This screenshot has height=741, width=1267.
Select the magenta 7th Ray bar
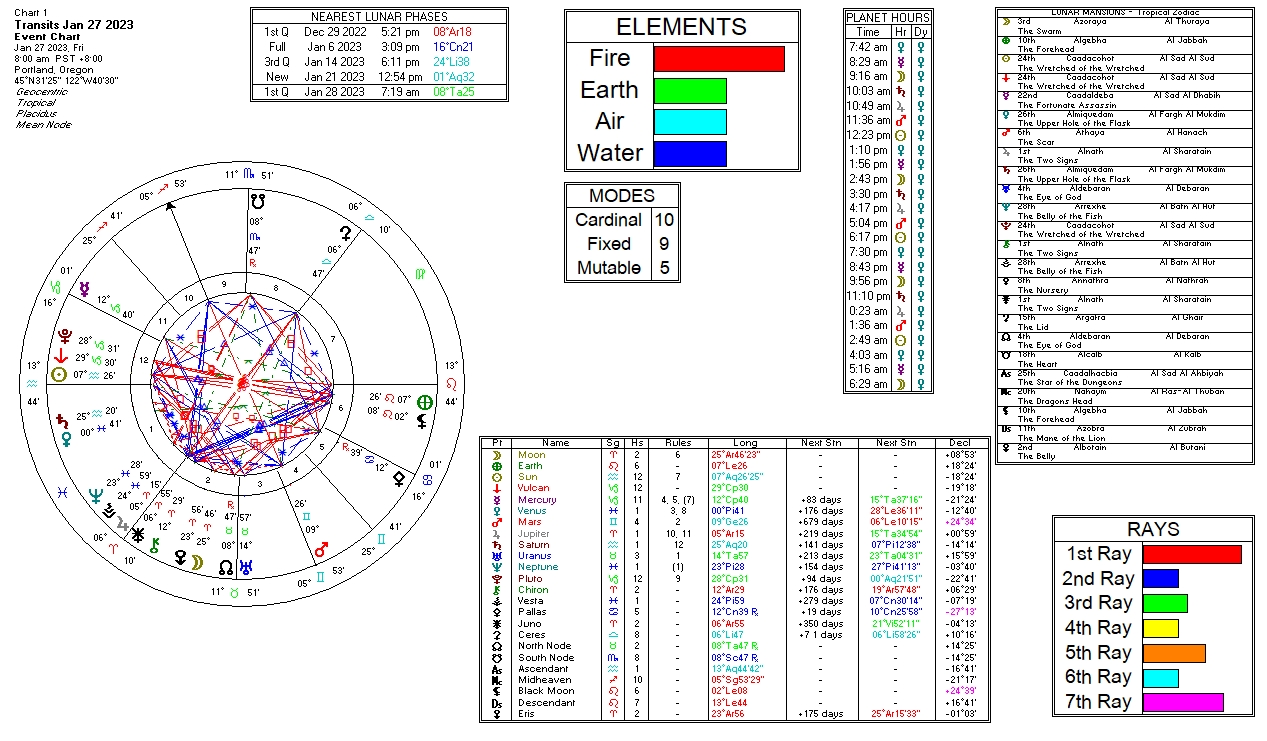pyautogui.click(x=1183, y=702)
